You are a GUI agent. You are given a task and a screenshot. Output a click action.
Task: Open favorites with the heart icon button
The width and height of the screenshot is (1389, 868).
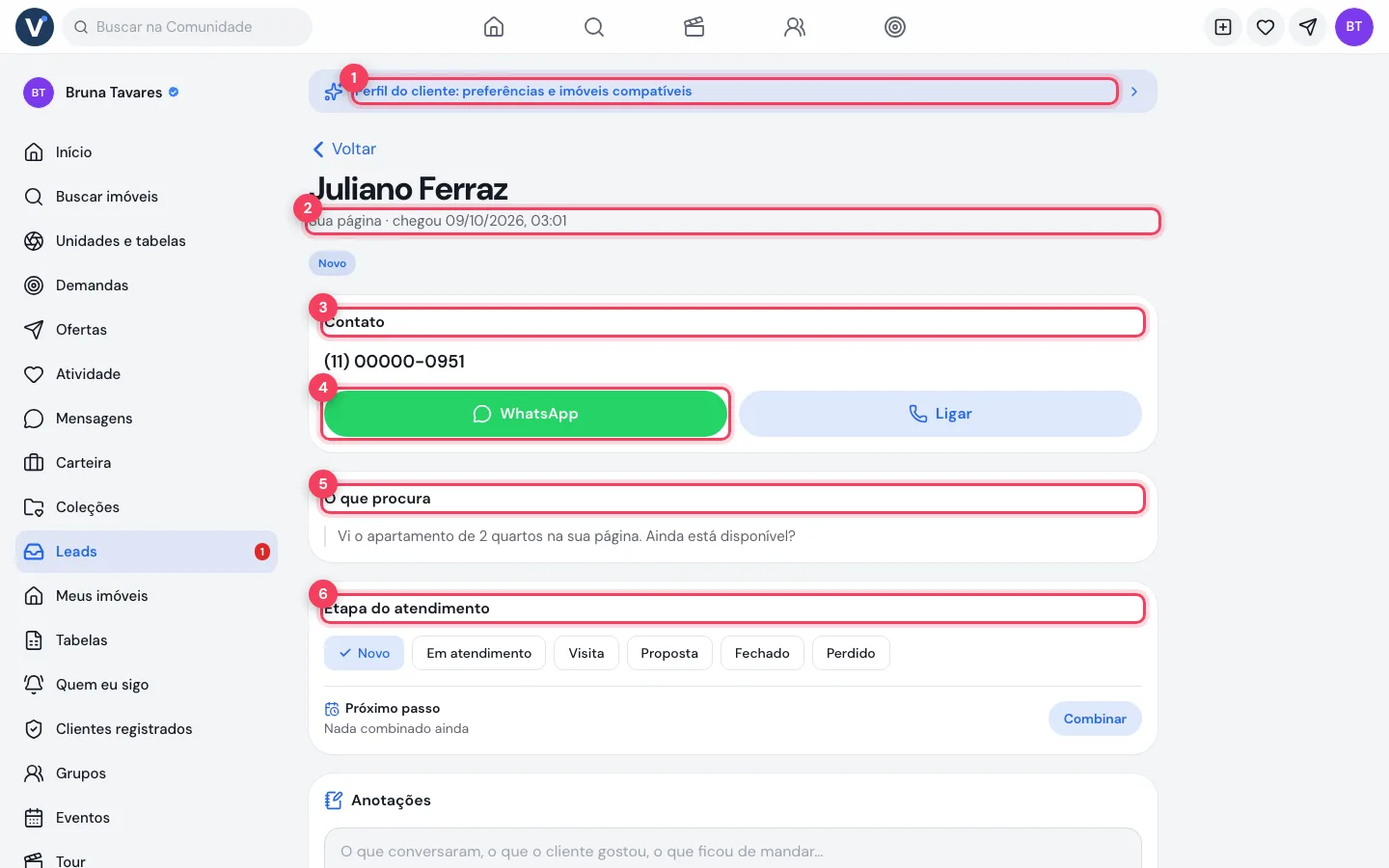(1266, 27)
